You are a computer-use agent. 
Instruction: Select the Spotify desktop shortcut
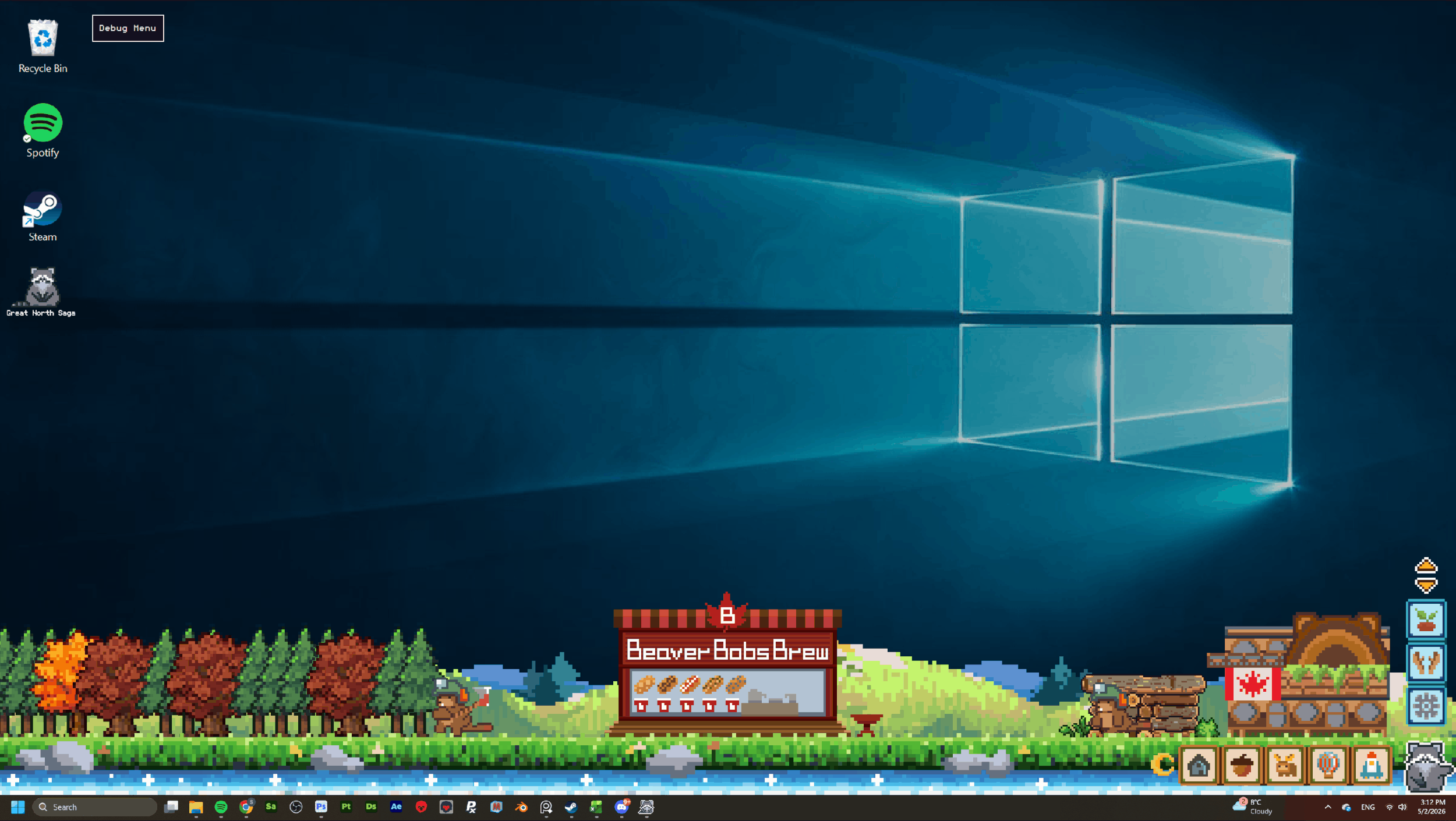(43, 130)
